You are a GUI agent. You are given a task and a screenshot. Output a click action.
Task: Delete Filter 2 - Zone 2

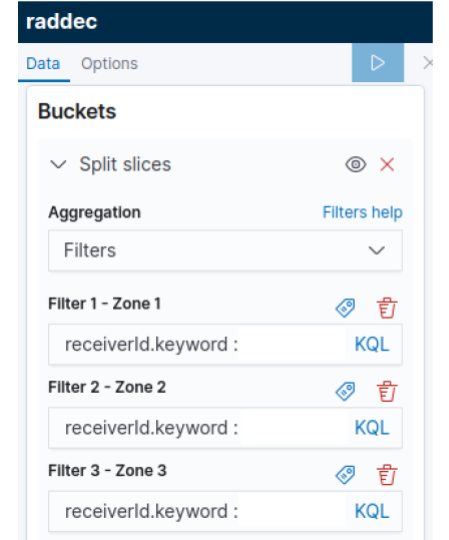[x=387, y=391]
